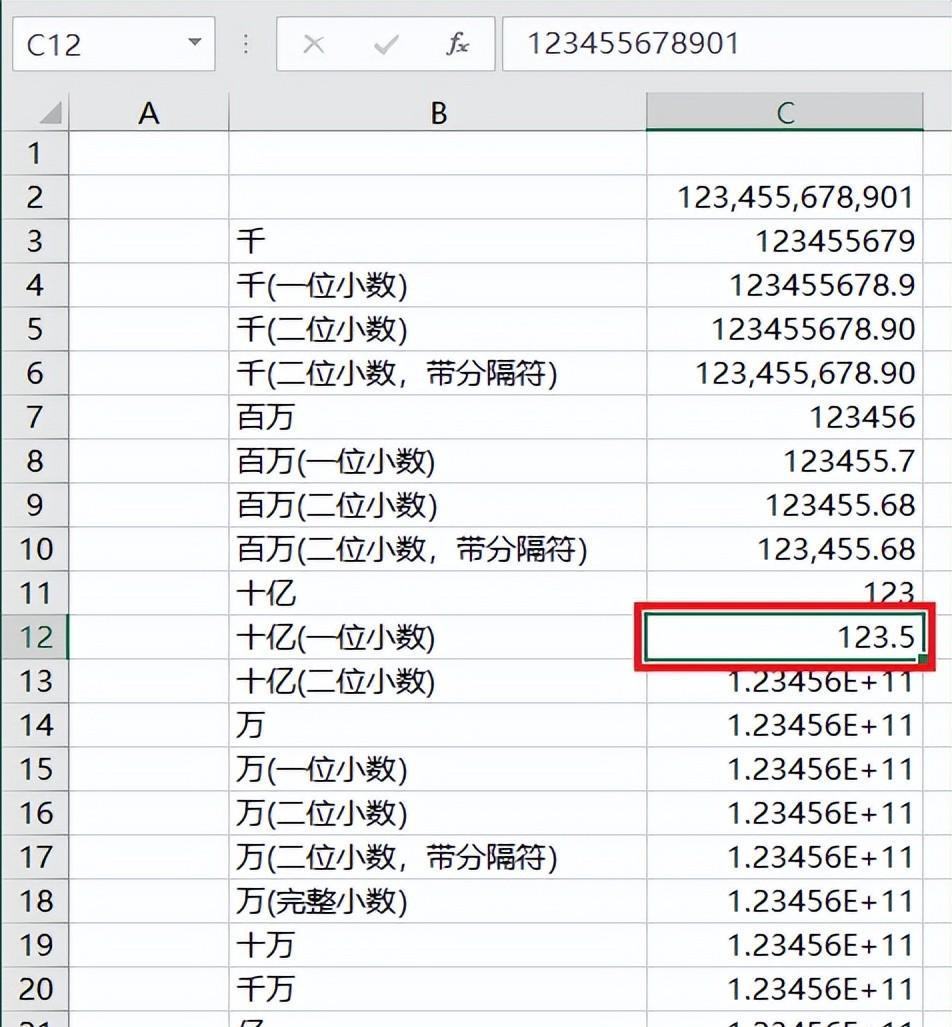
Task: Click cell labeled 十亿(二位小数)
Action: click(438, 681)
